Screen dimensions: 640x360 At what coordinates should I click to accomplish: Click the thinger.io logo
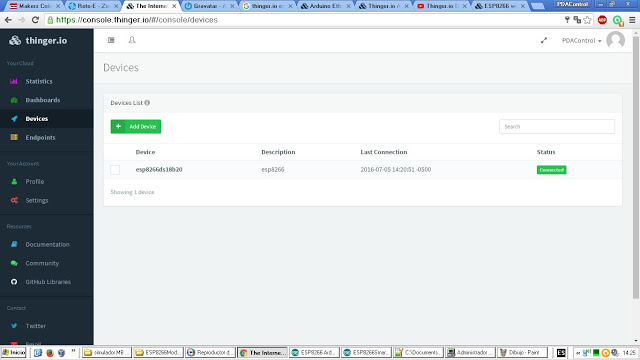(x=38, y=40)
